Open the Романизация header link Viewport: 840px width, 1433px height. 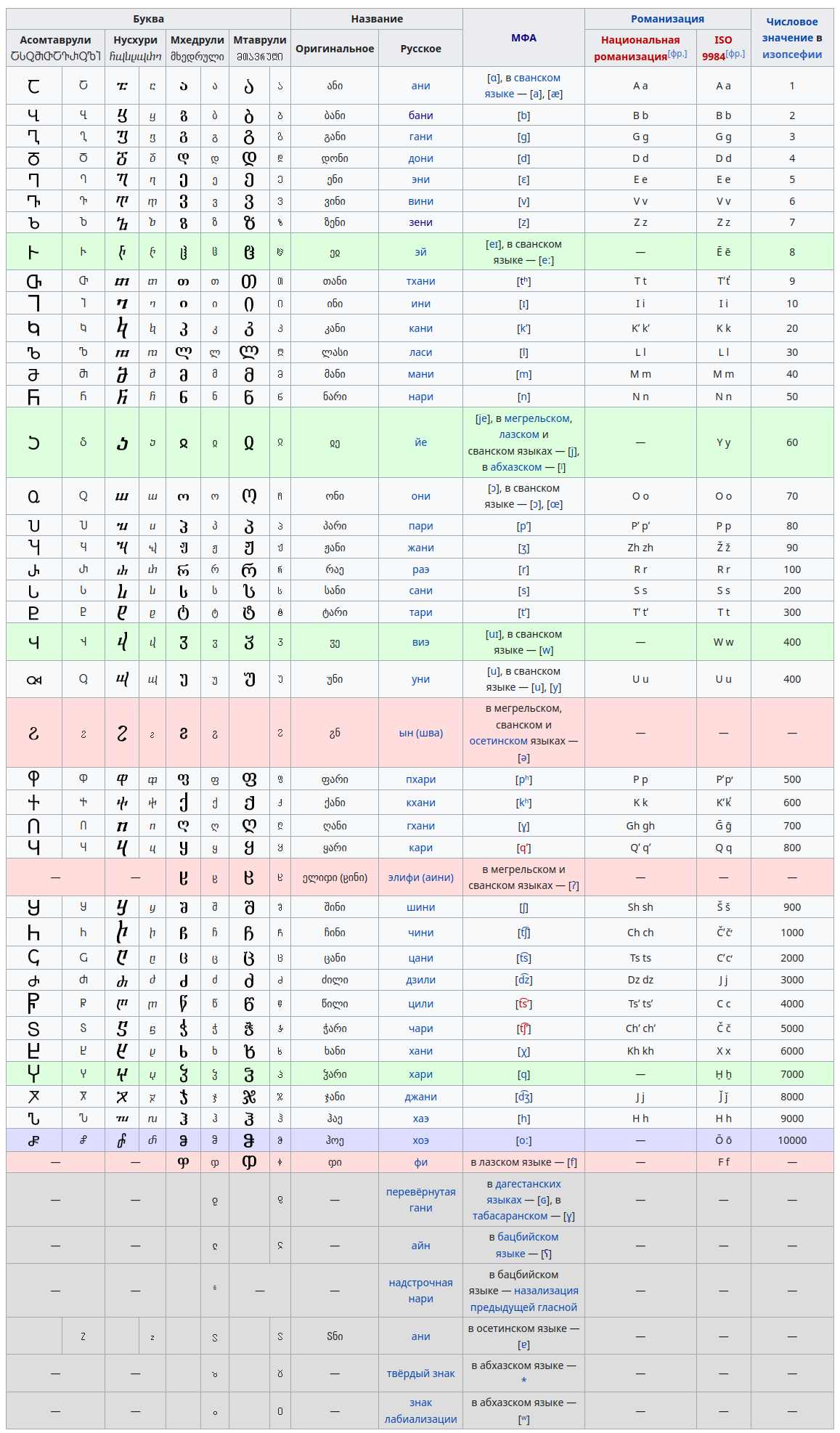point(667,19)
